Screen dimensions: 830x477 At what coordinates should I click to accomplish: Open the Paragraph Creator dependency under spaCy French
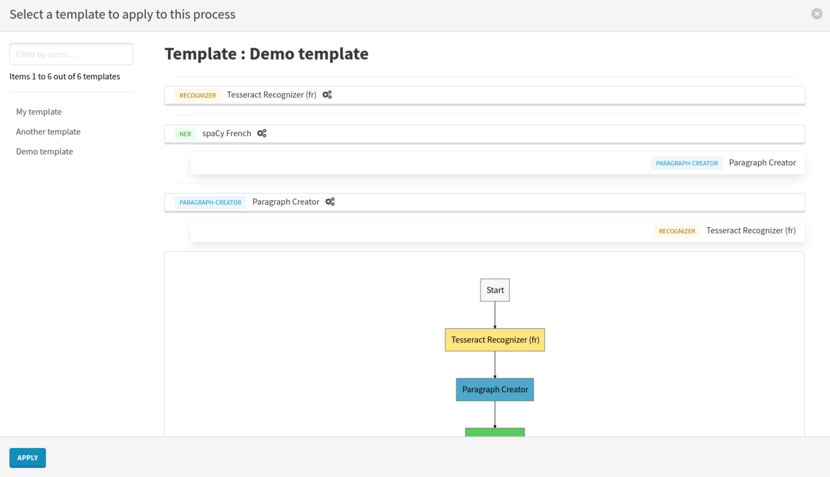762,162
